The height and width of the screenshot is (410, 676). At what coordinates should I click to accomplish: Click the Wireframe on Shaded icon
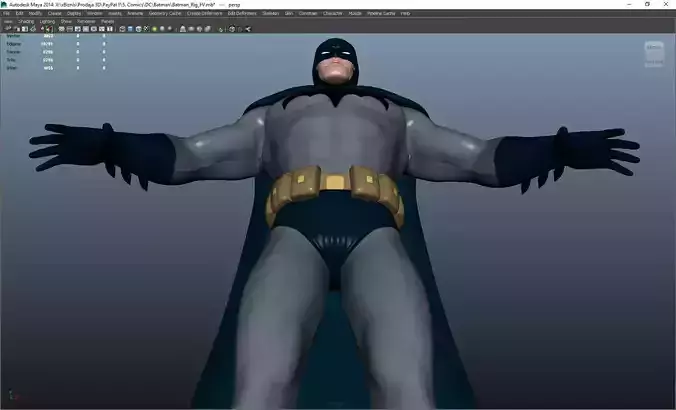[138, 29]
